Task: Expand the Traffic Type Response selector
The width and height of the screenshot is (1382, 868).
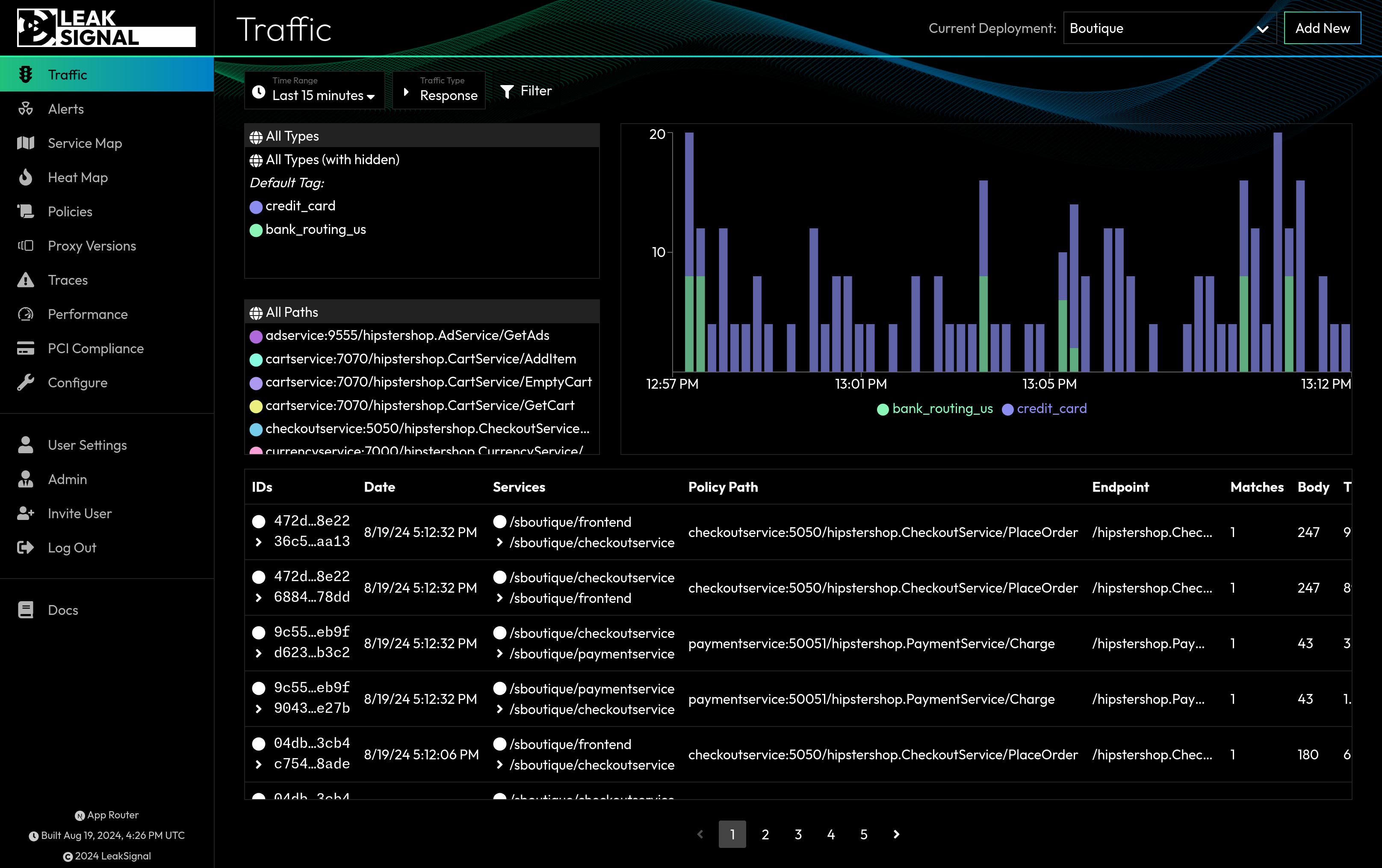Action: point(439,91)
